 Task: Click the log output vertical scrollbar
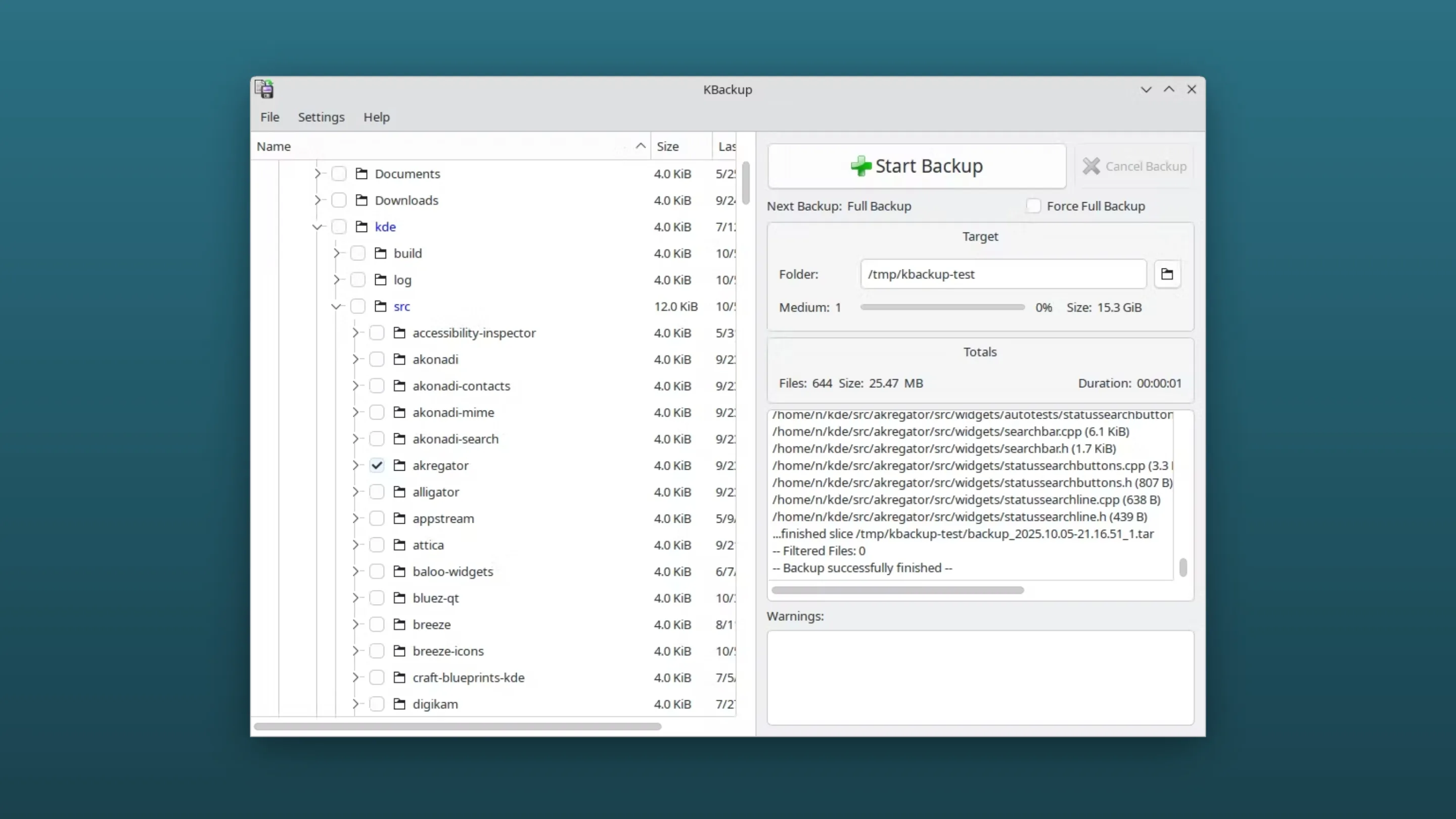pos(1183,567)
